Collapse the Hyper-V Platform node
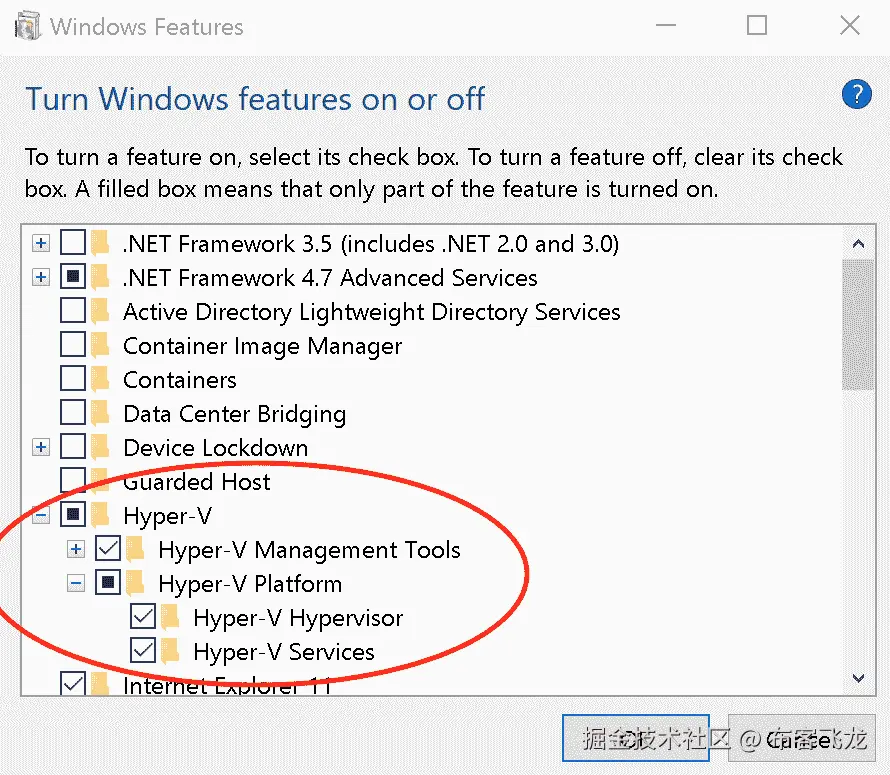Viewport: 890px width, 775px height. [76, 584]
